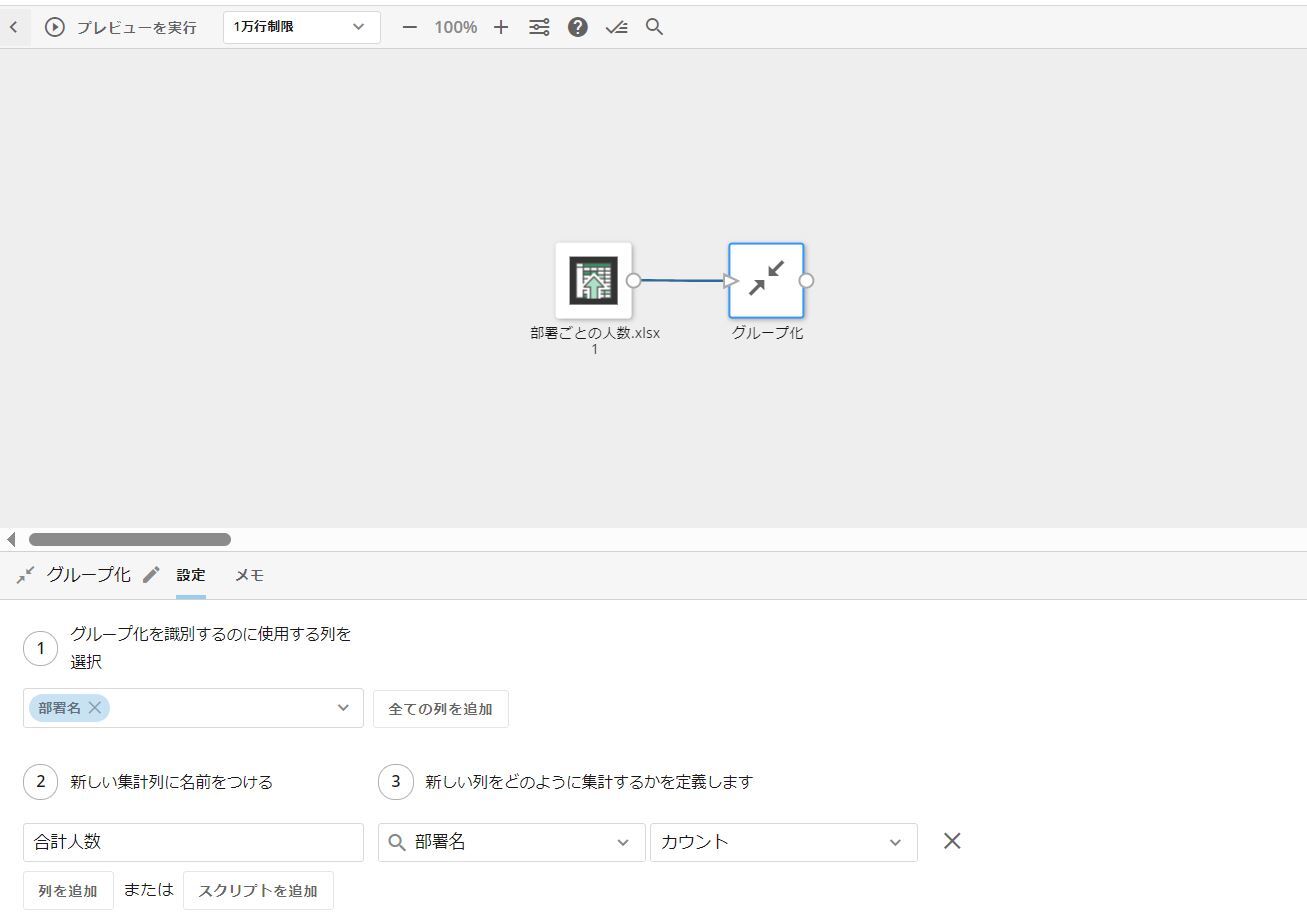Remove the 部署名 tag from grouping columns
The height and width of the screenshot is (916, 1307).
[x=95, y=708]
